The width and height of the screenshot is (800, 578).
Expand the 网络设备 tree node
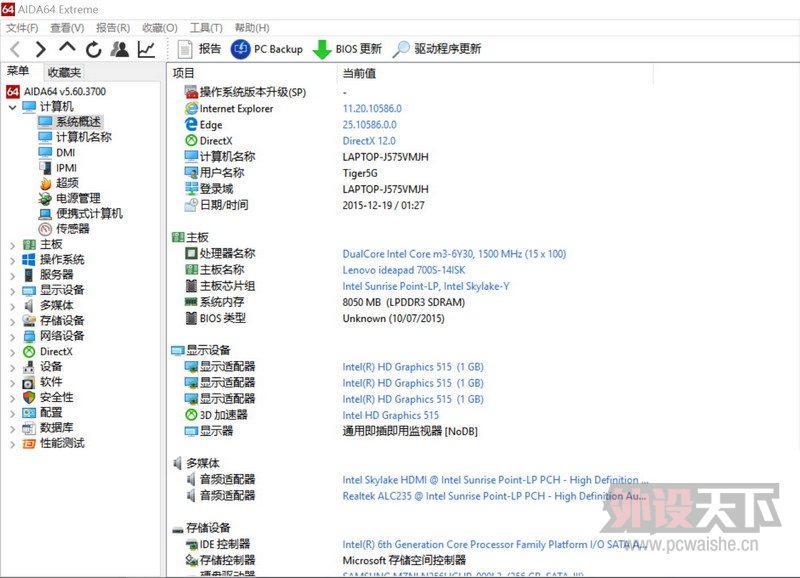pyautogui.click(x=13, y=337)
